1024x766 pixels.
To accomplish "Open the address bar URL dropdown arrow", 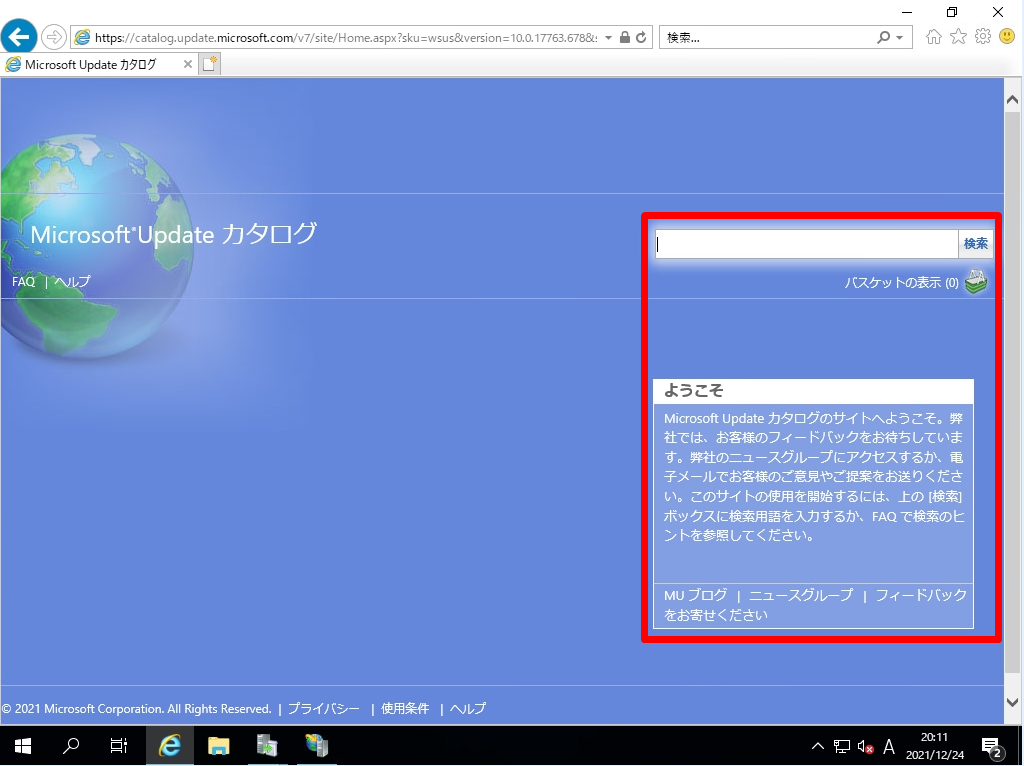I will coord(609,37).
